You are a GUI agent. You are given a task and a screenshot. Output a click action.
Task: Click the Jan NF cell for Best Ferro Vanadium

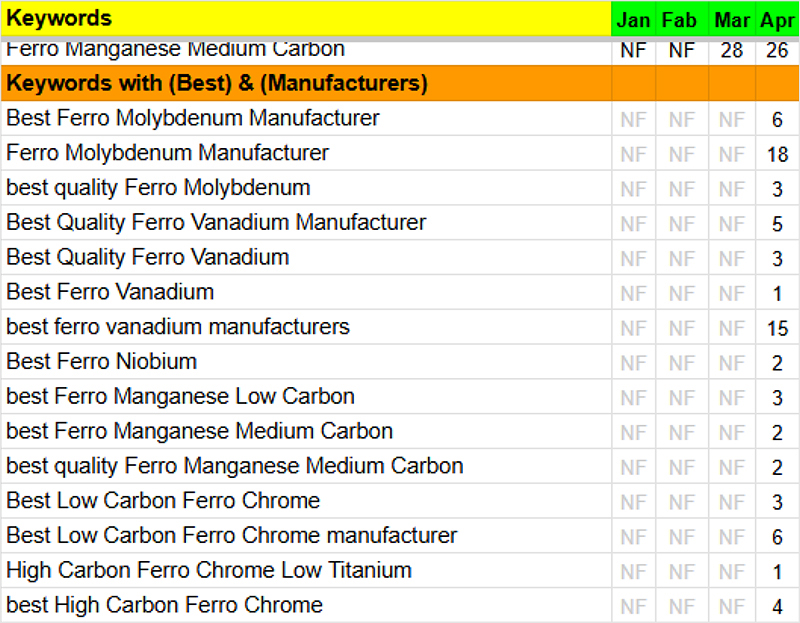pyautogui.click(x=633, y=293)
